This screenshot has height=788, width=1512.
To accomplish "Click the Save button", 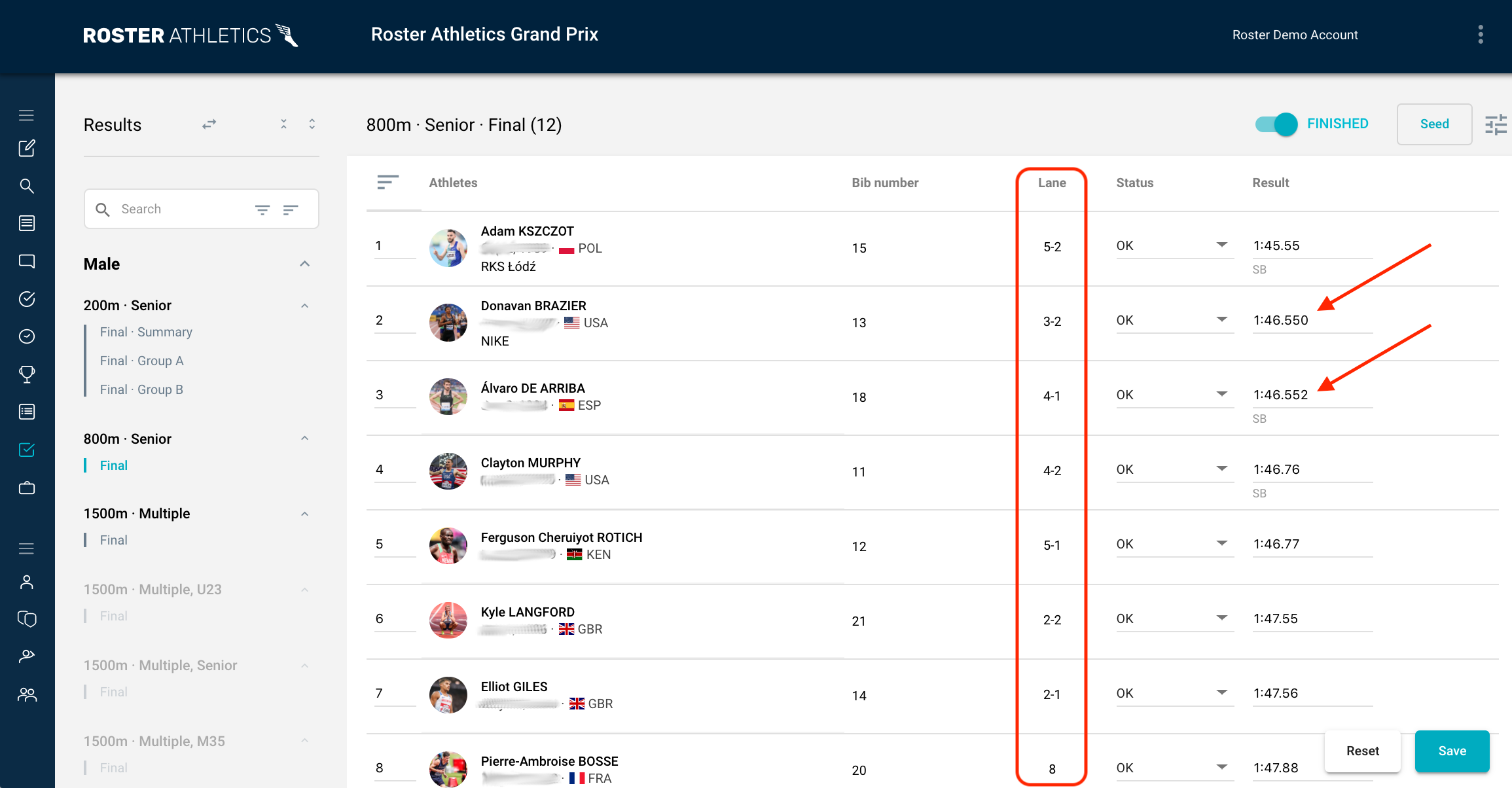I will [x=1452, y=751].
